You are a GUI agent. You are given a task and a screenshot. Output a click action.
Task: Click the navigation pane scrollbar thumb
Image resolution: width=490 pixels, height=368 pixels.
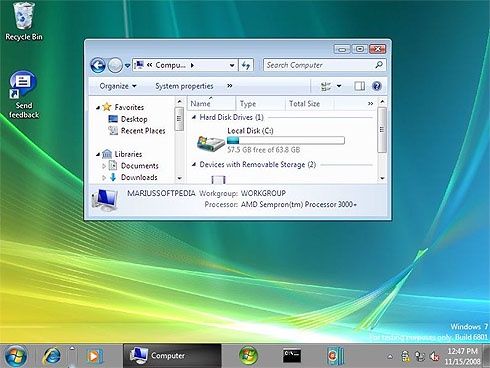pyautogui.click(x=179, y=119)
